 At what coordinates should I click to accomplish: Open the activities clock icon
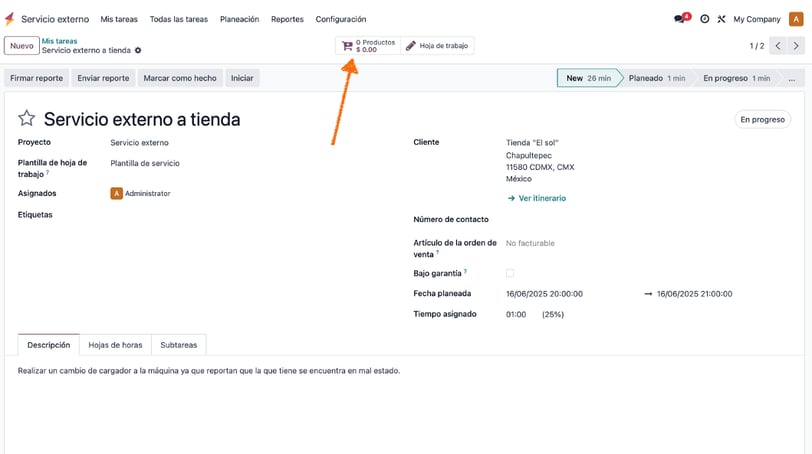[704, 19]
